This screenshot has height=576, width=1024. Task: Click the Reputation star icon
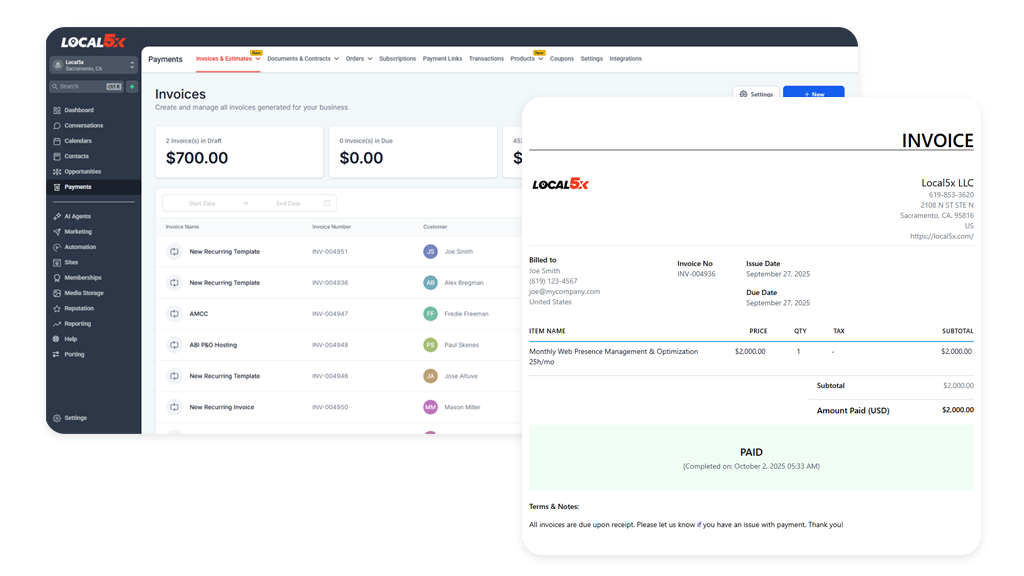pos(56,309)
